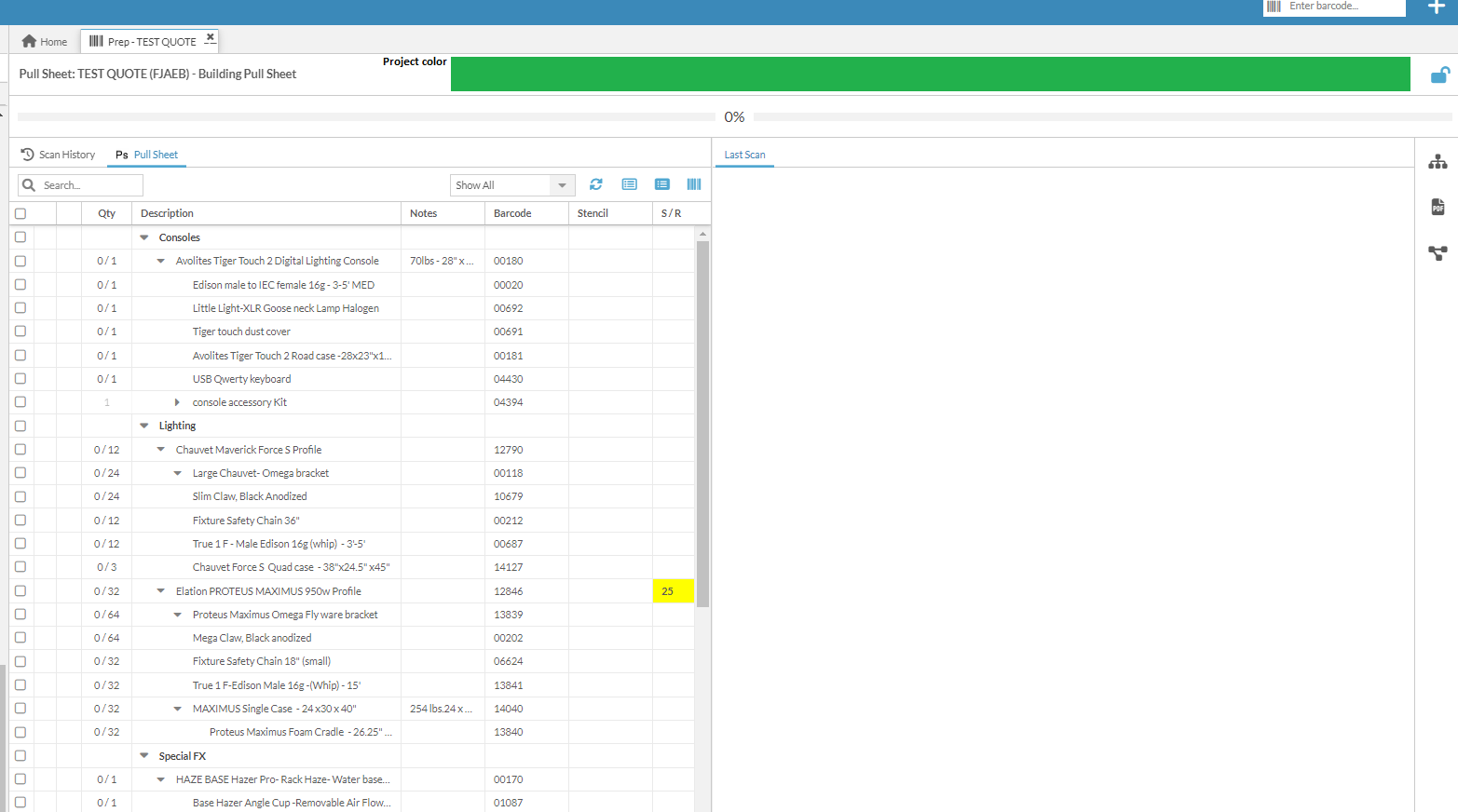Screen dimensions: 1458x812
Task: Go to the Home tab
Action: [x=45, y=41]
